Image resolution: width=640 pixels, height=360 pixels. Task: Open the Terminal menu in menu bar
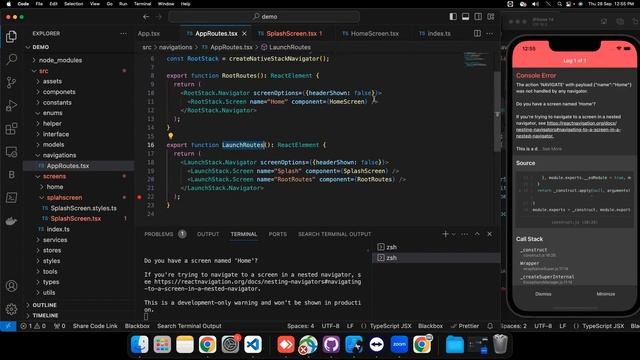point(142,4)
